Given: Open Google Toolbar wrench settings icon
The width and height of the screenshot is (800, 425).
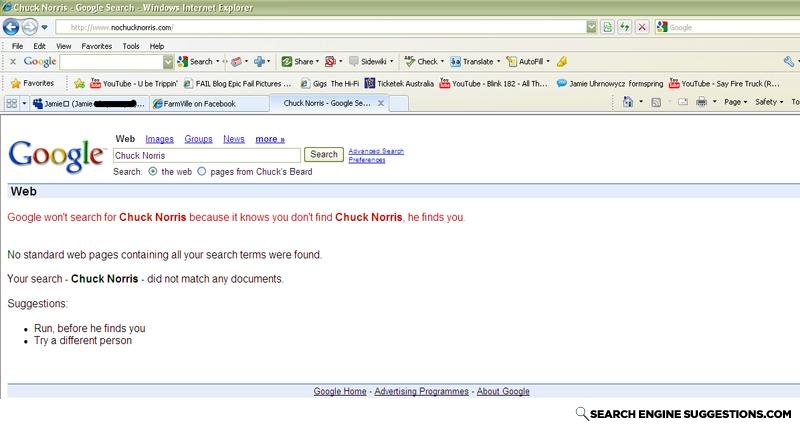Looking at the screenshot, I should (789, 62).
